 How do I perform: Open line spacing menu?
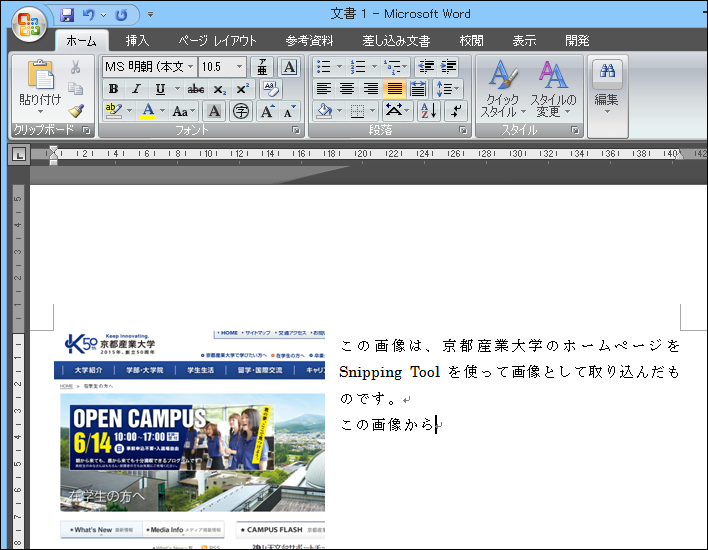pyautogui.click(x=447, y=89)
